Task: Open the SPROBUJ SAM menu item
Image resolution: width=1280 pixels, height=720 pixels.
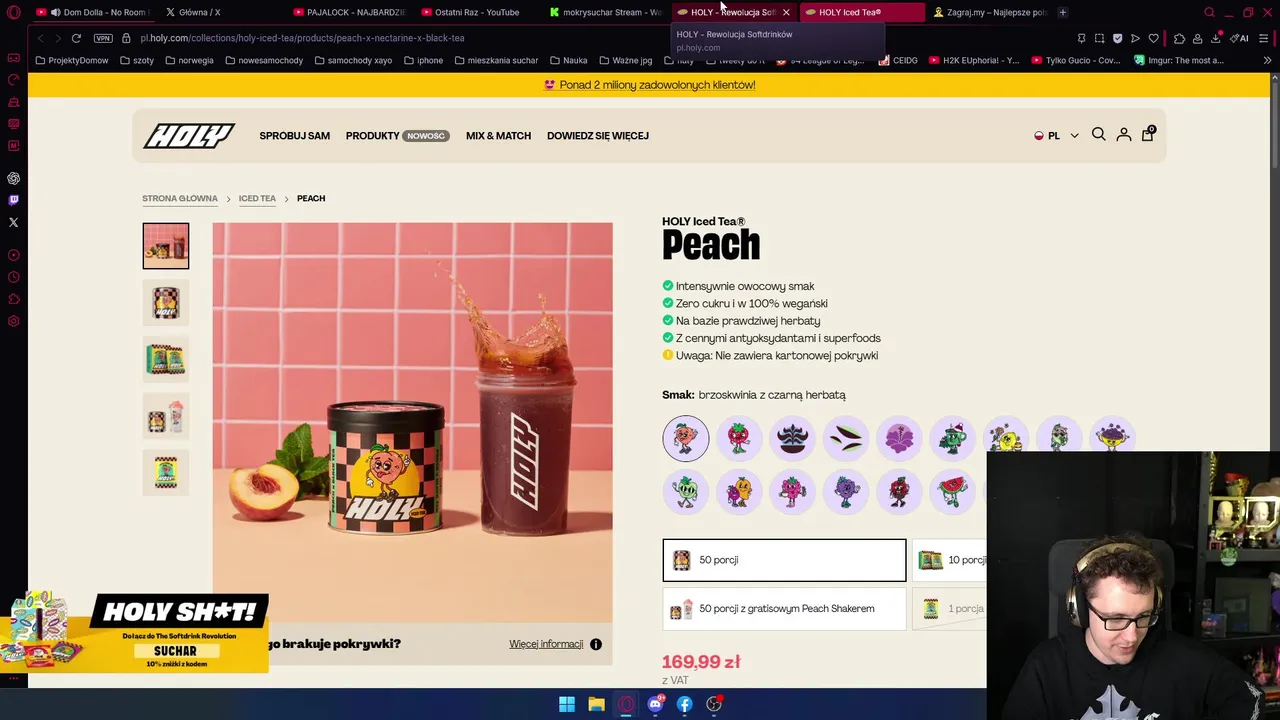Action: (x=295, y=136)
